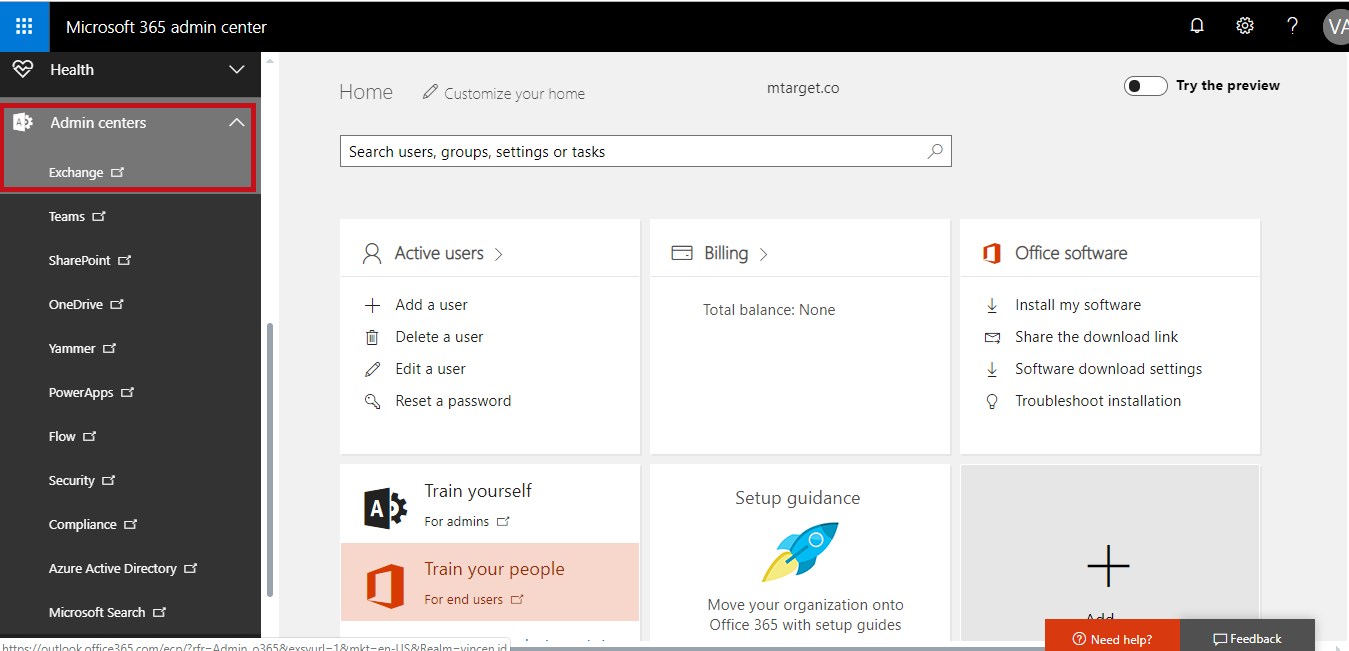
Task: Click the download icon beside Install my software
Action: 992,305
